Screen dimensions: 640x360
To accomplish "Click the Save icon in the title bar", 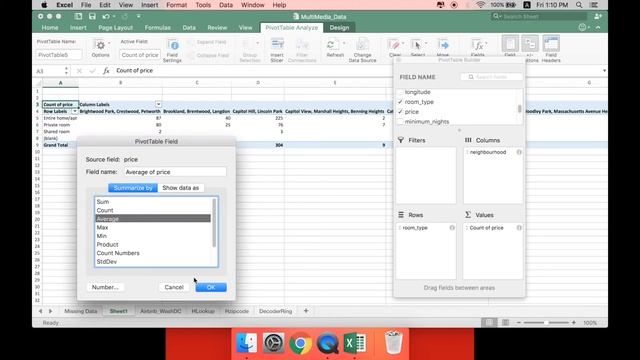I will click(92, 16).
